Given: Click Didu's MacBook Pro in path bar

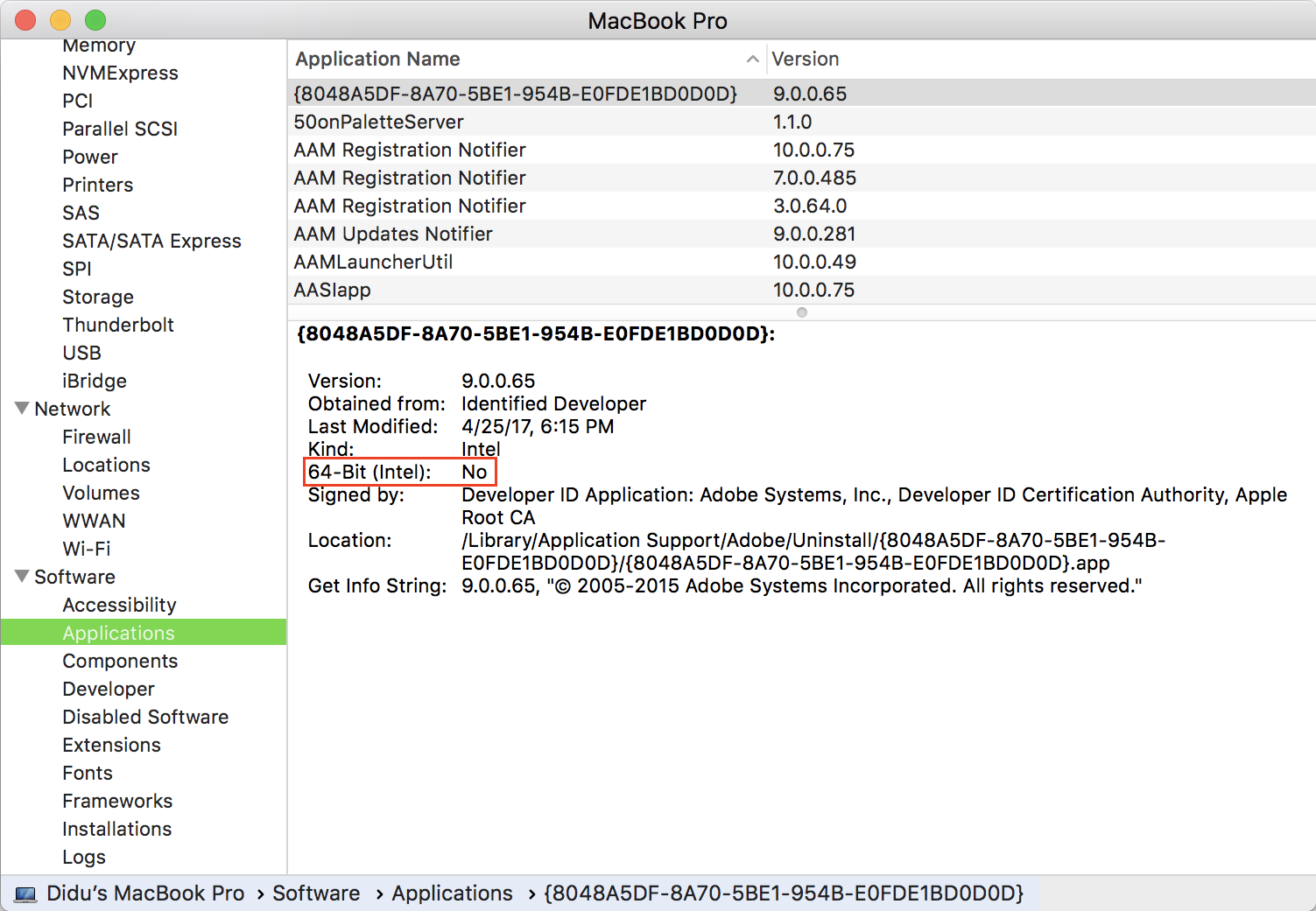Looking at the screenshot, I should [x=145, y=893].
